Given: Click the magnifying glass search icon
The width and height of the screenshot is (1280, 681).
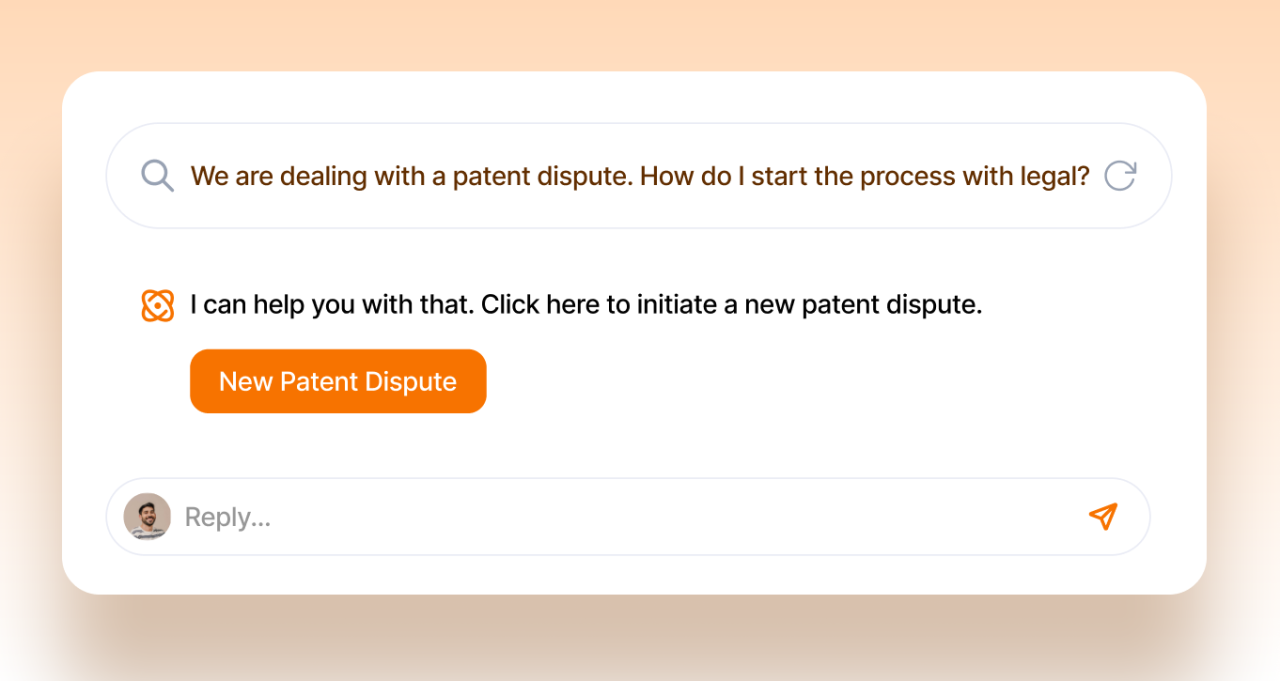Looking at the screenshot, I should [157, 176].
